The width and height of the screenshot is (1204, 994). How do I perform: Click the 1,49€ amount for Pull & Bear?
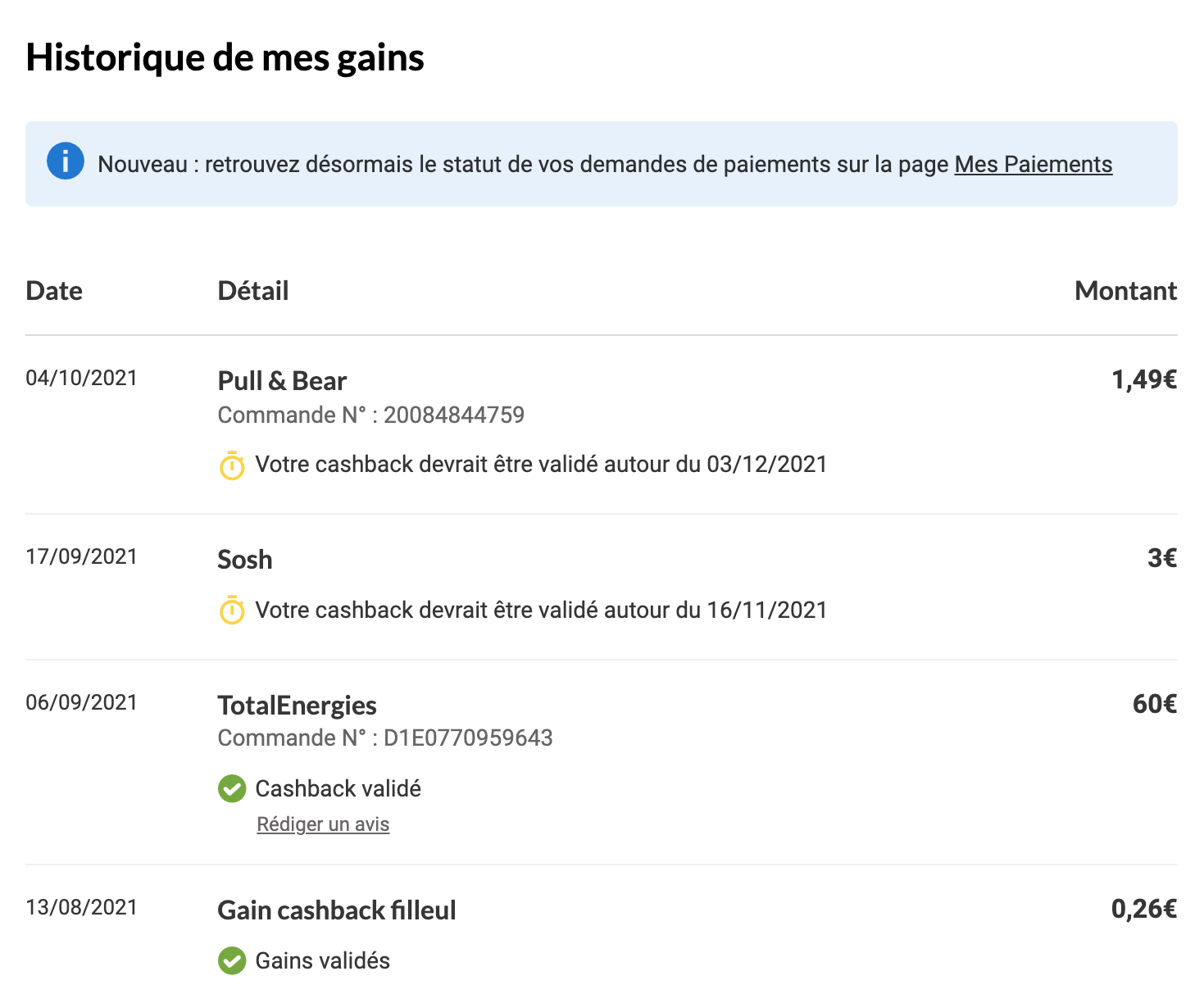pyautogui.click(x=1144, y=379)
